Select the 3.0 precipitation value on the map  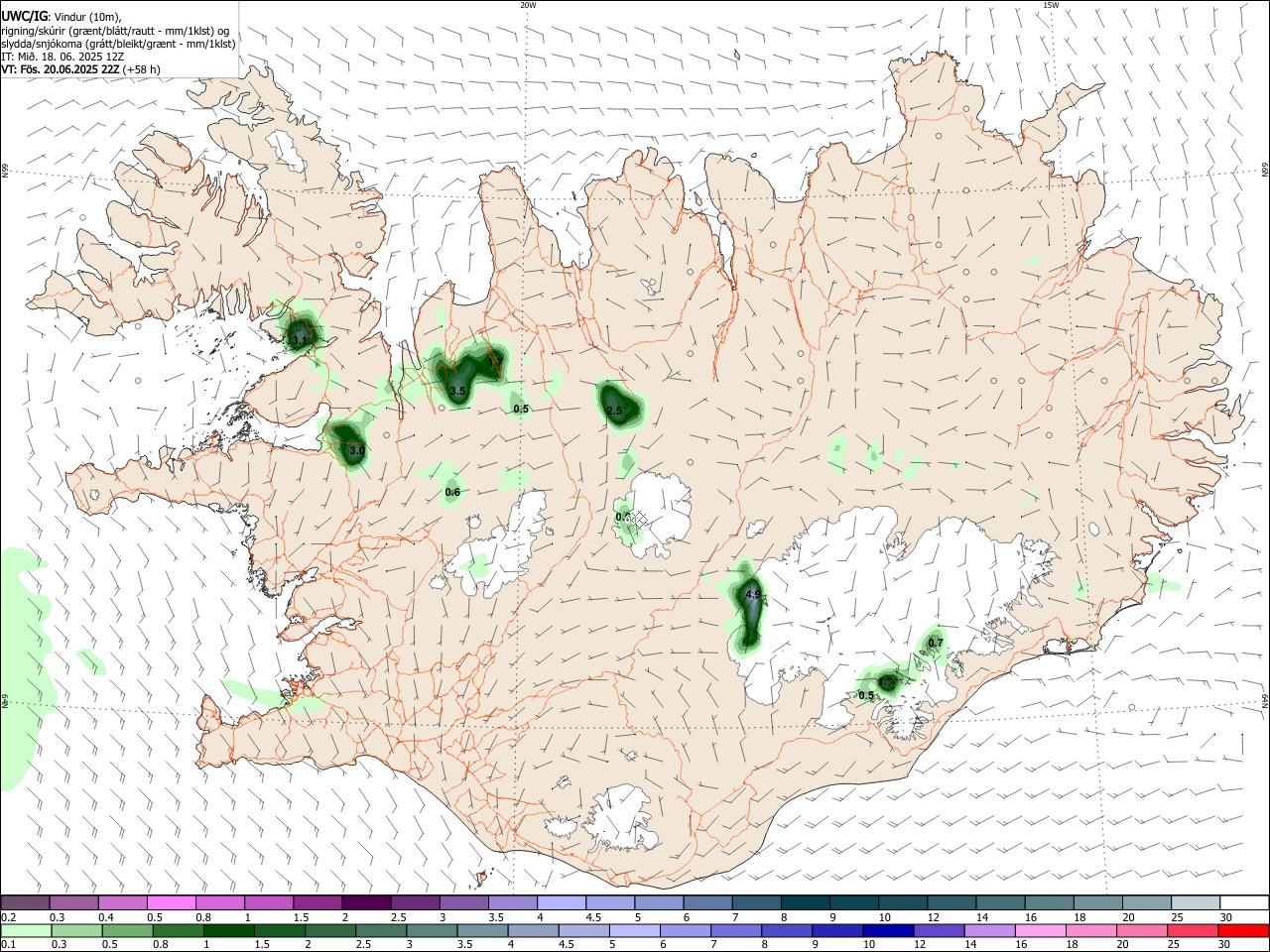pos(357,450)
